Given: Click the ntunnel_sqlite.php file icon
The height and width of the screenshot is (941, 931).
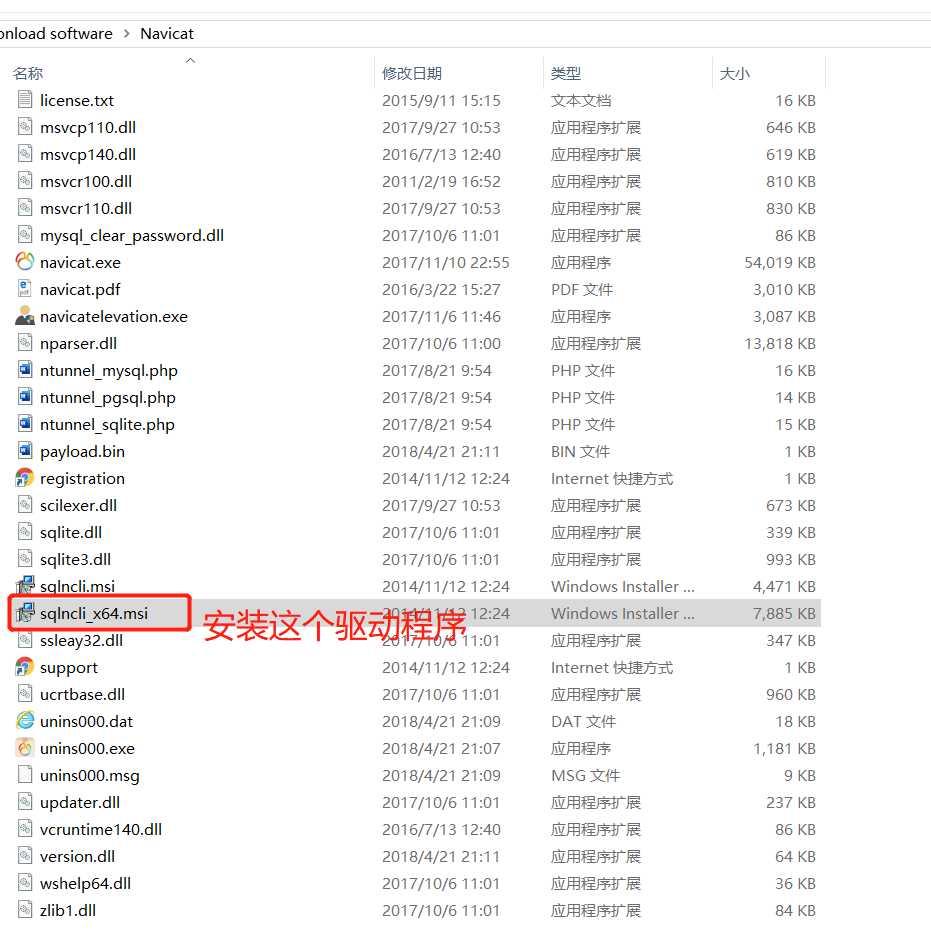Looking at the screenshot, I should [x=25, y=423].
